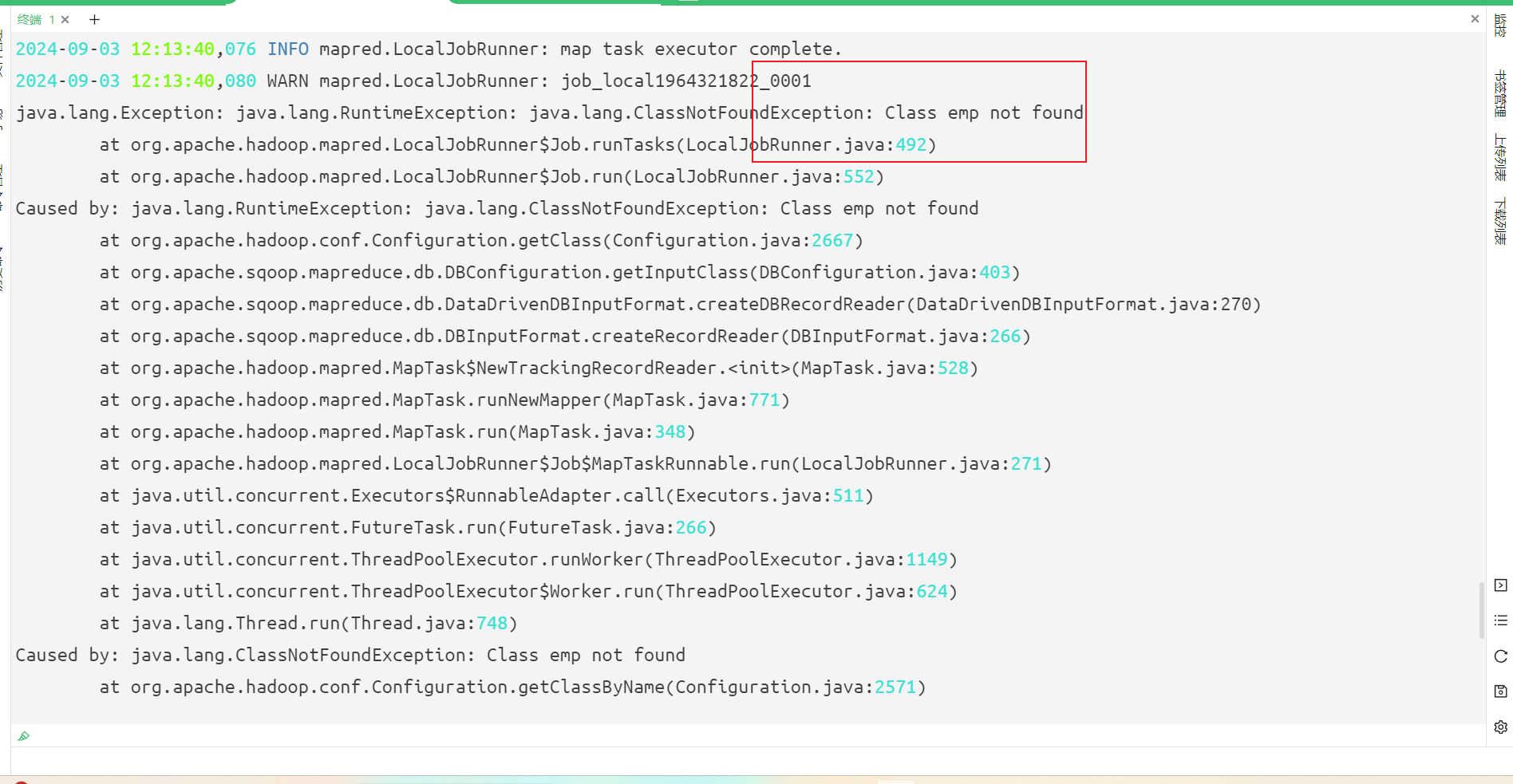Click Thread.run(Thread.java:748) line
1513x784 pixels.
click(x=308, y=624)
